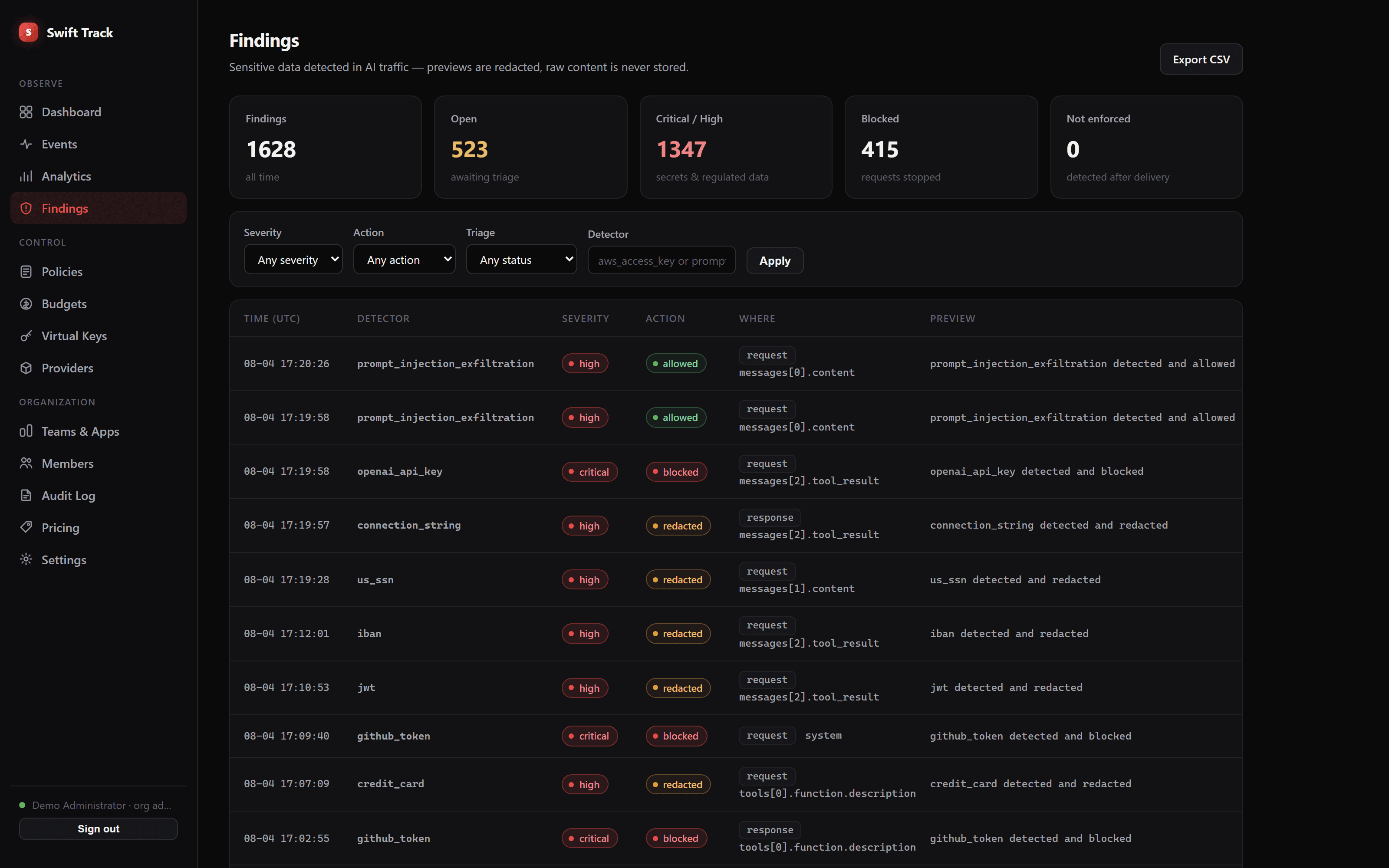Click connection_string detector name

[x=408, y=525]
